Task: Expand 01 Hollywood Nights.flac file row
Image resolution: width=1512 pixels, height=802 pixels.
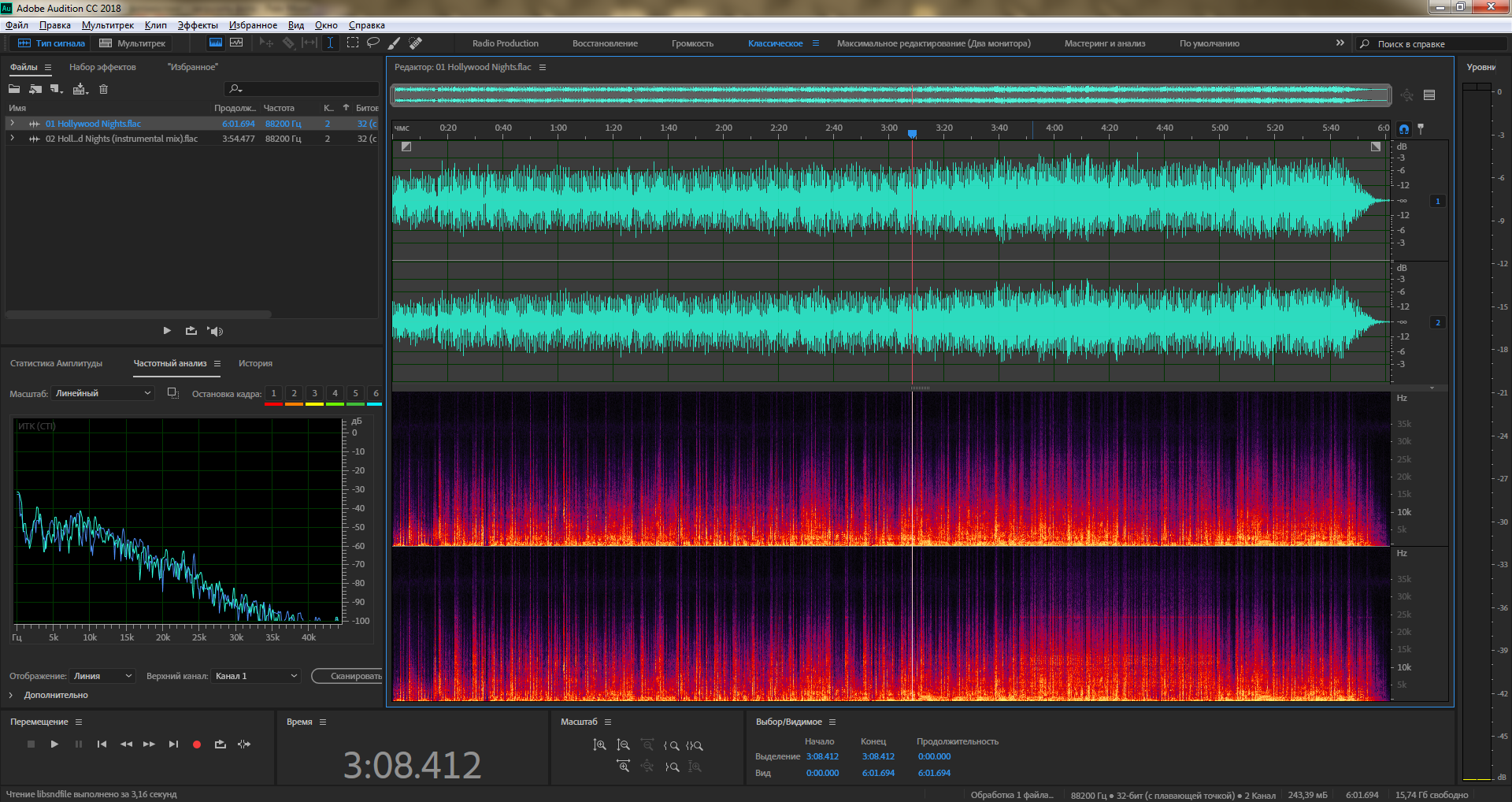Action: coord(12,123)
